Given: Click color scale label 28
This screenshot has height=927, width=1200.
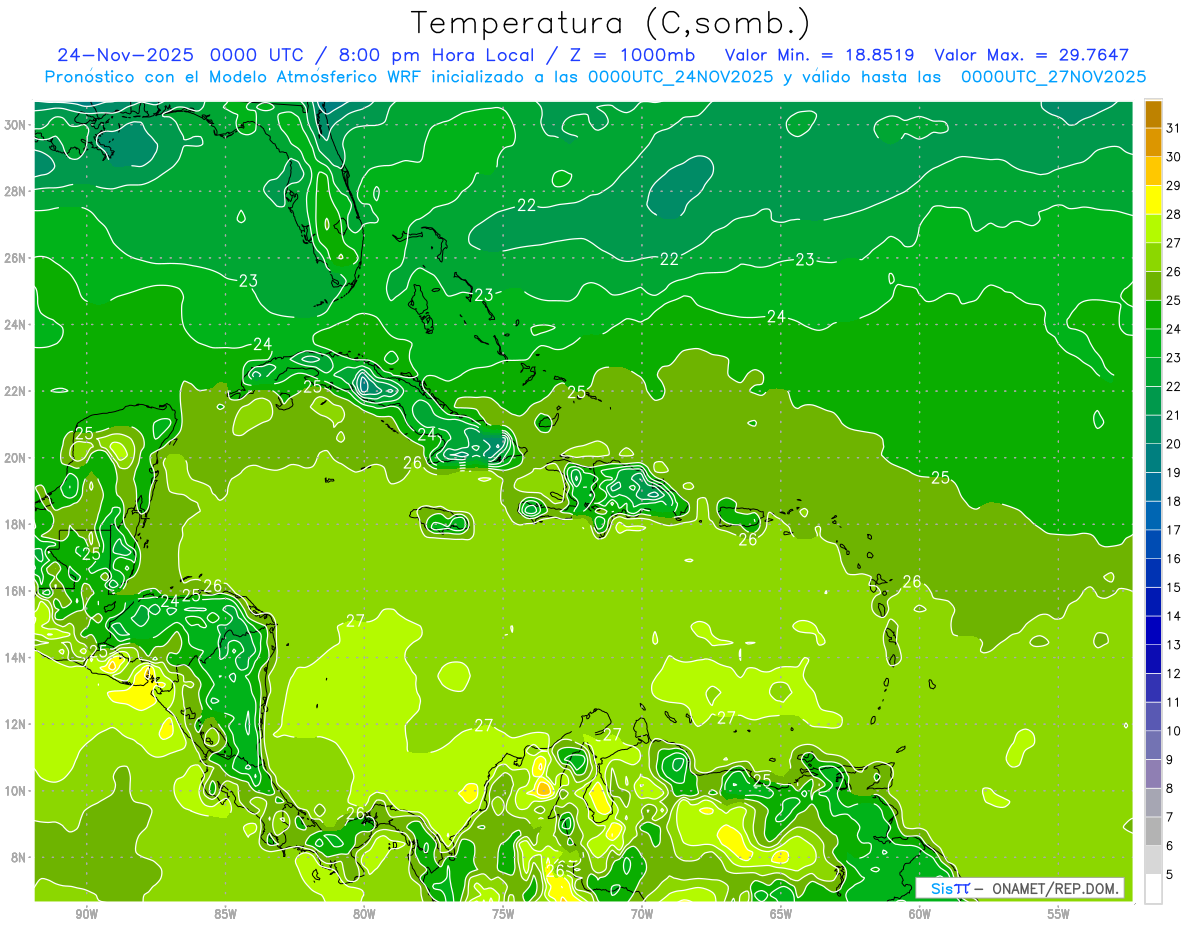Looking at the screenshot, I should 1174,214.
